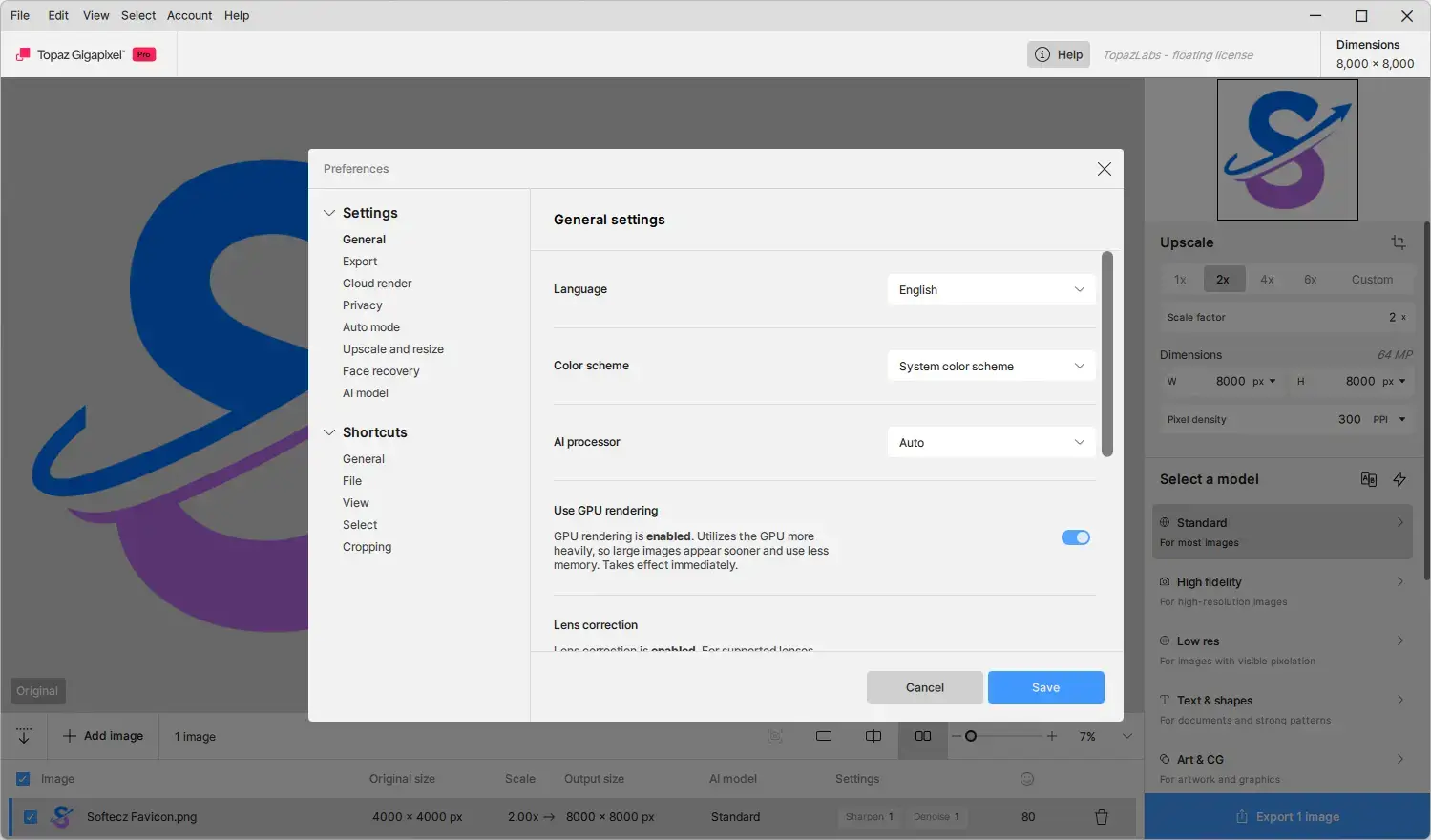Open the Pixel density PPI unit dropdown
The image size is (1431, 840).
click(1389, 419)
